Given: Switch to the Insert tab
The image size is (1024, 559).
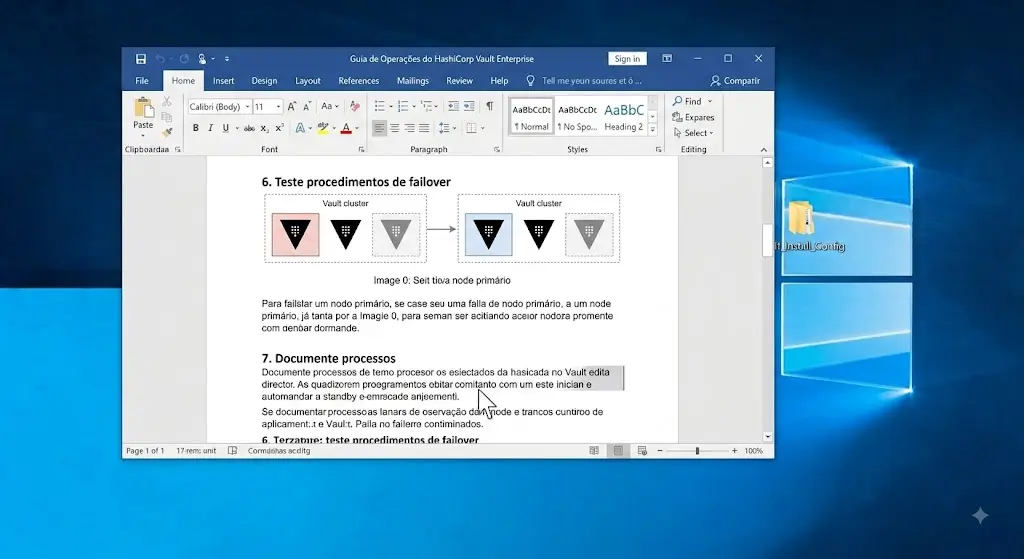Looking at the screenshot, I should pos(223,81).
